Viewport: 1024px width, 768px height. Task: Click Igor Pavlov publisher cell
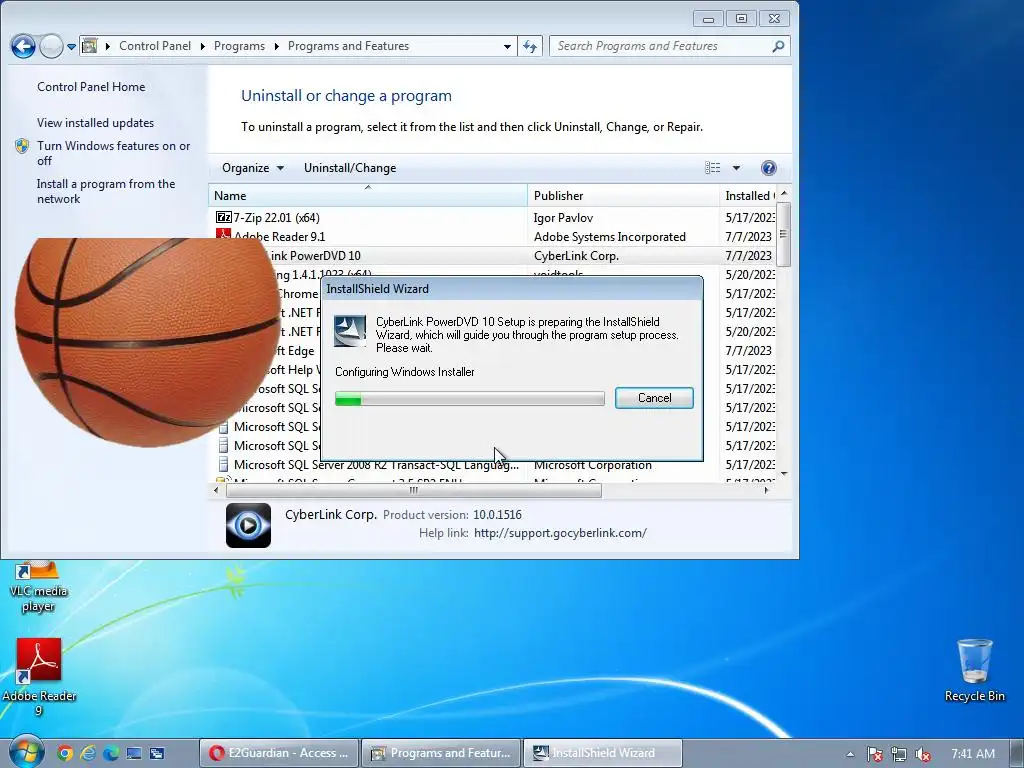coord(563,217)
